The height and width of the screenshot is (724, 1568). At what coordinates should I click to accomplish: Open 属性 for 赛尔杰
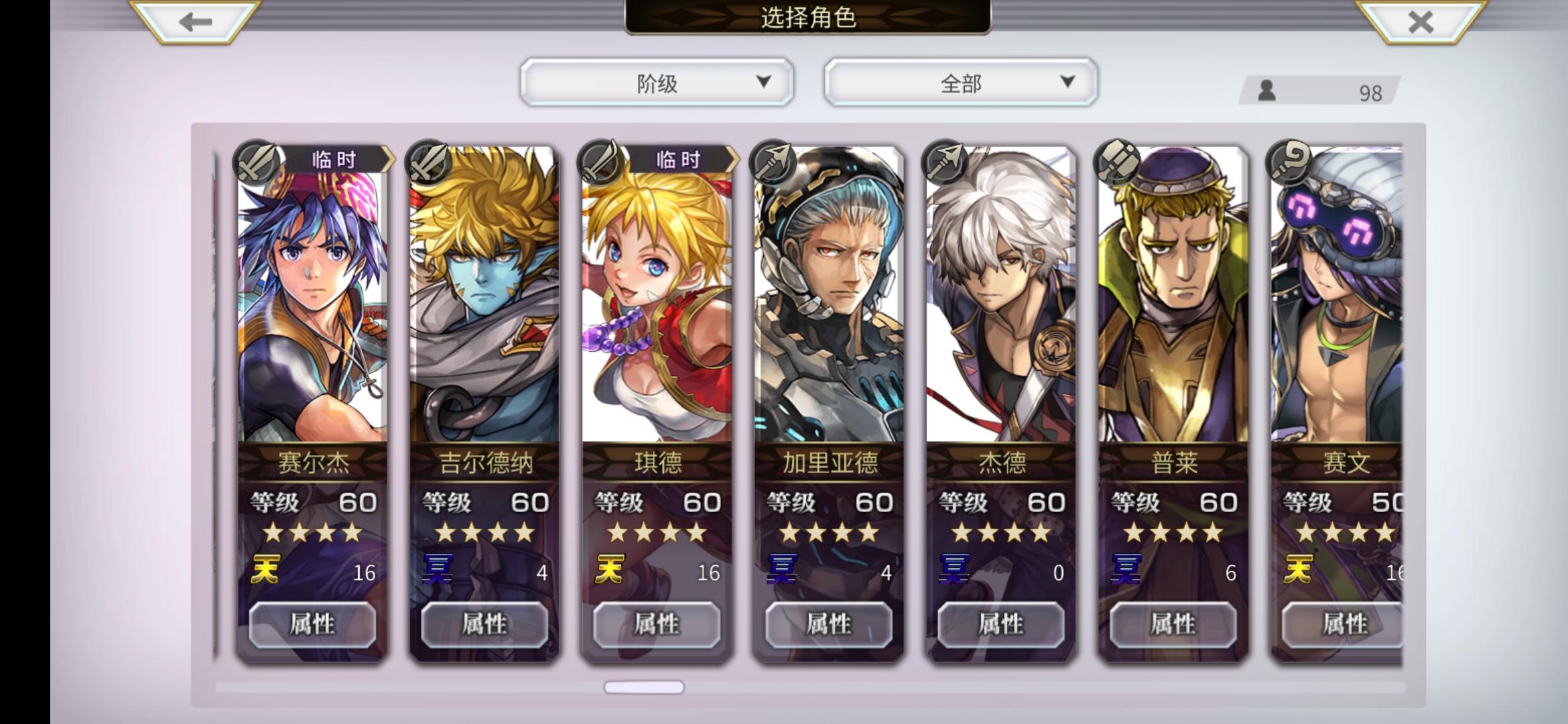coord(312,624)
